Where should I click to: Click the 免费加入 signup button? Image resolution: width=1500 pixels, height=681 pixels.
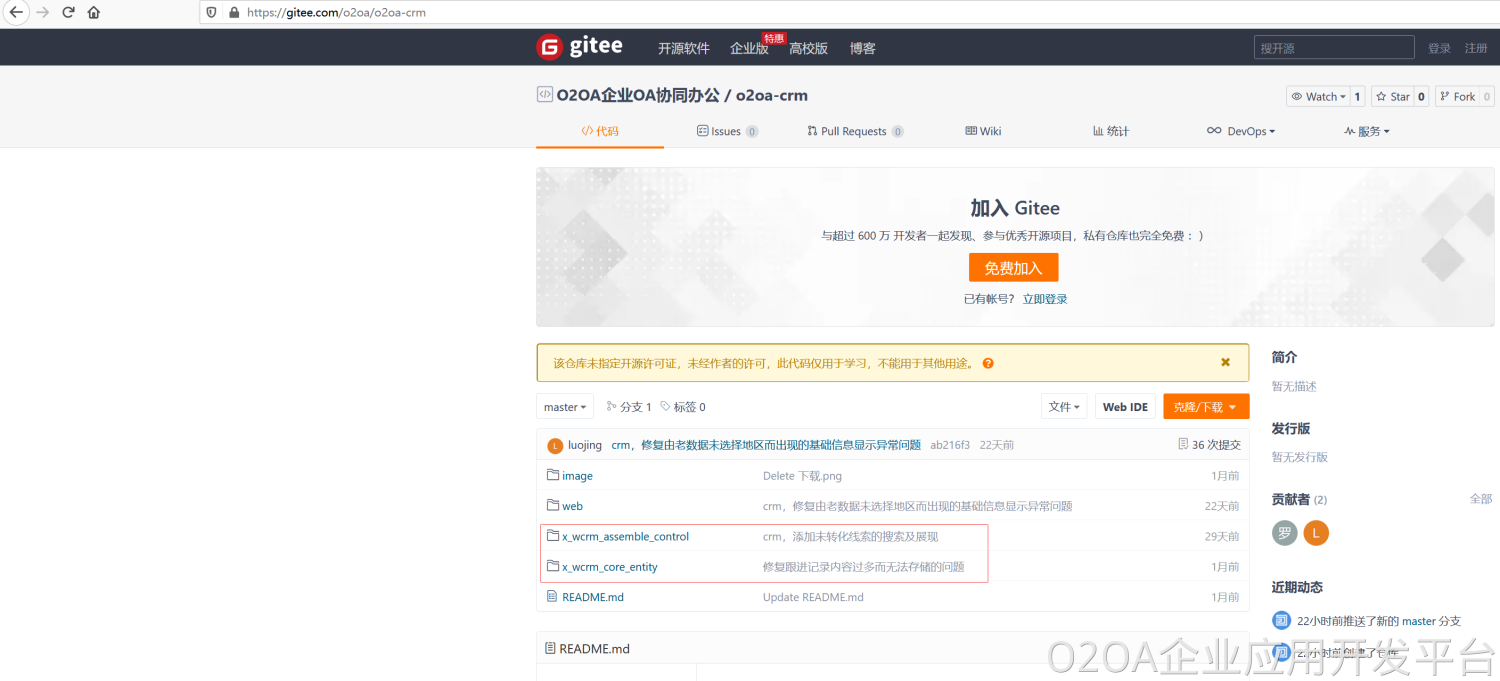click(x=1013, y=268)
